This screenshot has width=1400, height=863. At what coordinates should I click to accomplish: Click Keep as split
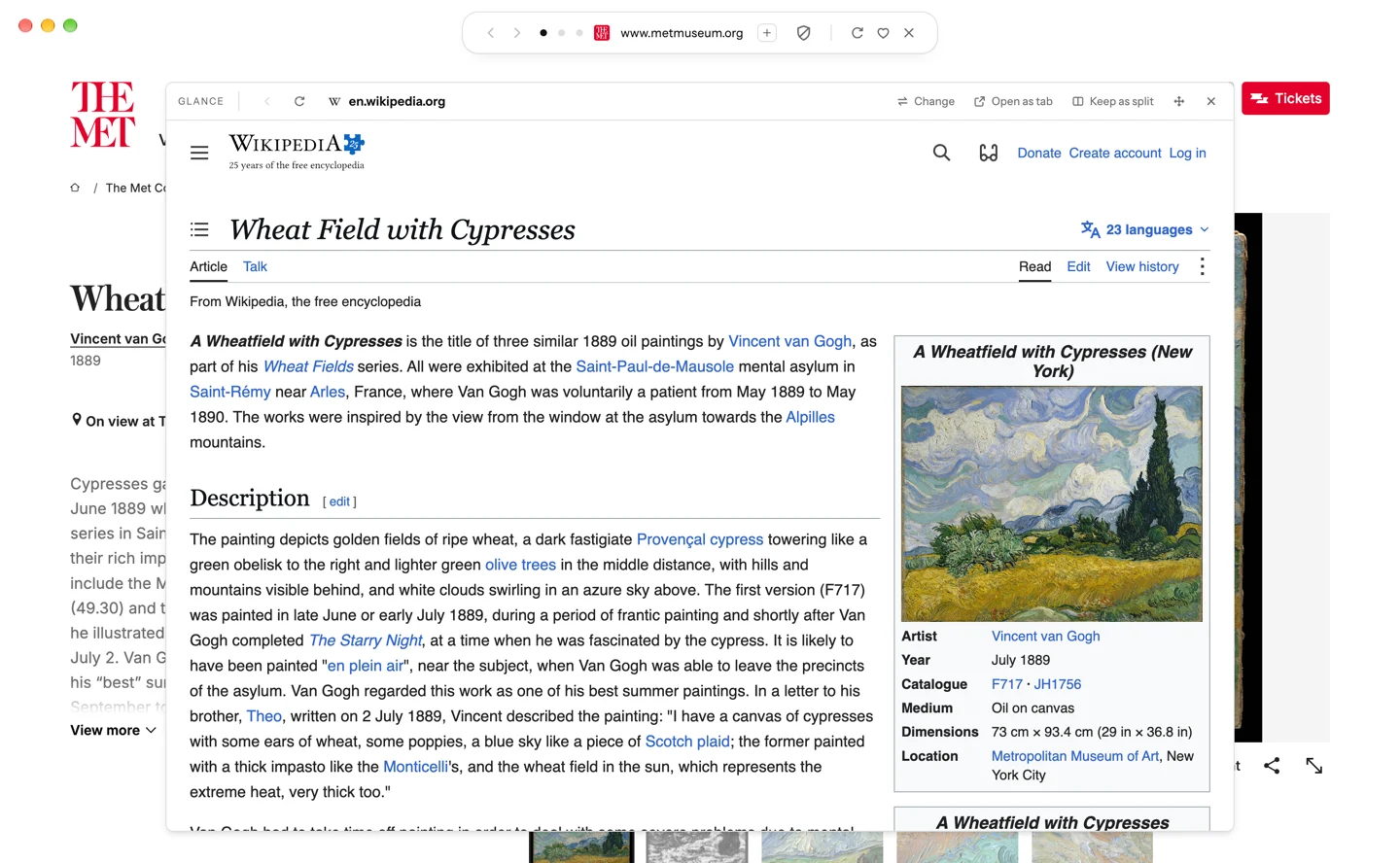[1113, 101]
